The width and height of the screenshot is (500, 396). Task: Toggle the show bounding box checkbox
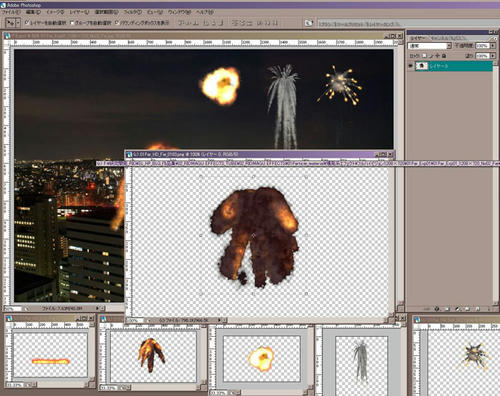coord(117,23)
